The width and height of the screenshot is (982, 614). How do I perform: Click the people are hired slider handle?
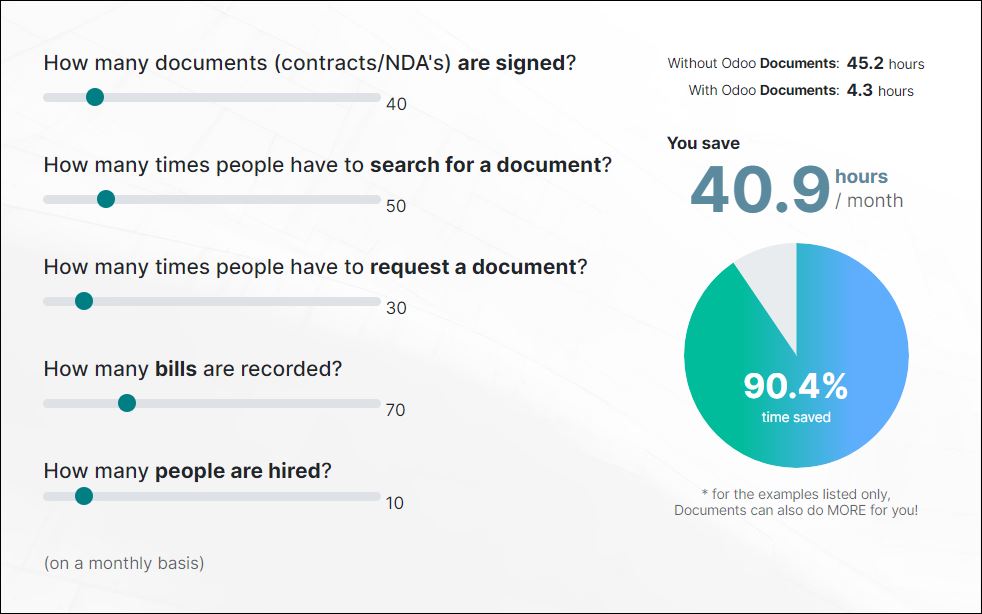pos(84,496)
